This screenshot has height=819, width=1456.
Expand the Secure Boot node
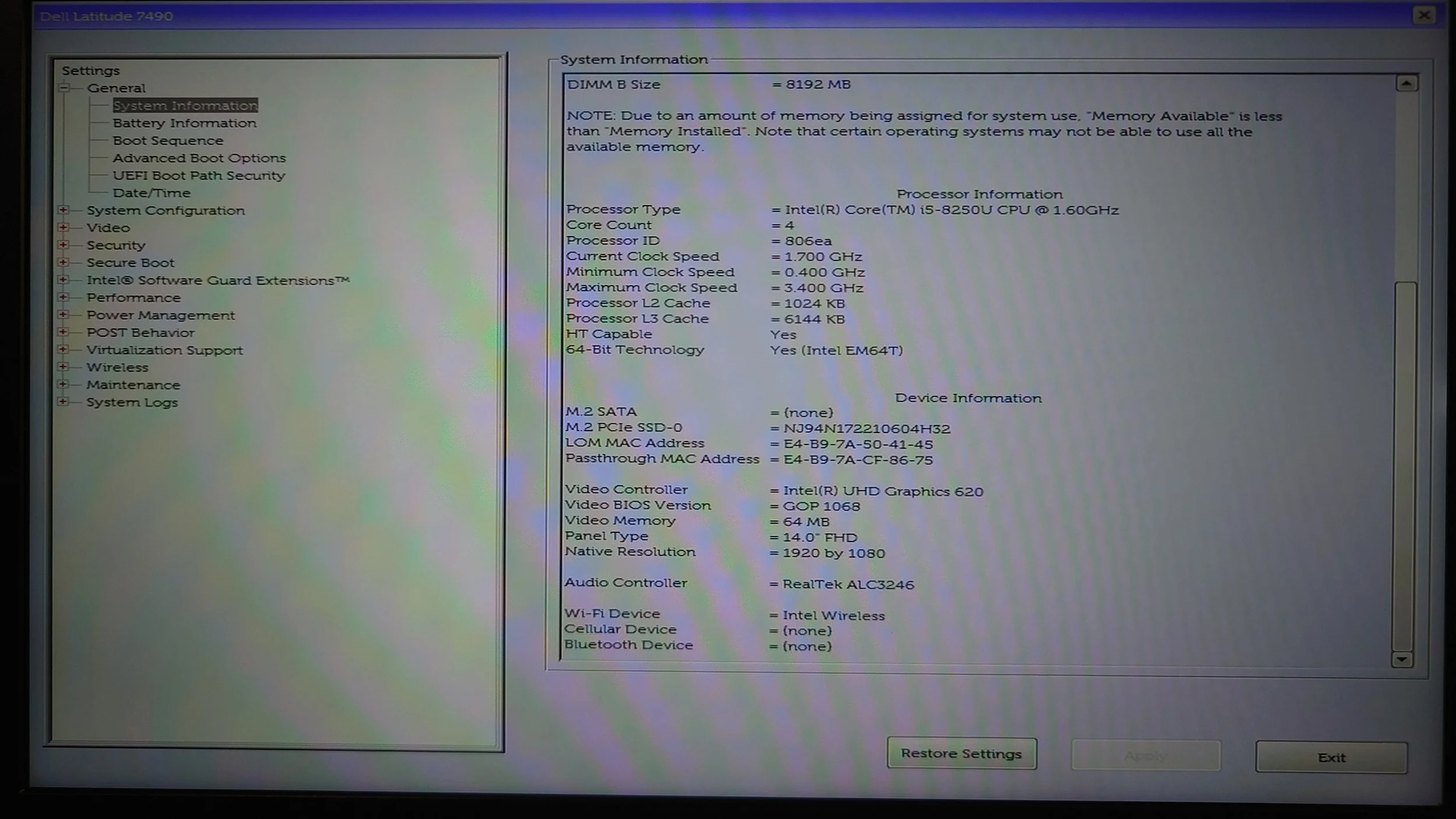pos(63,262)
